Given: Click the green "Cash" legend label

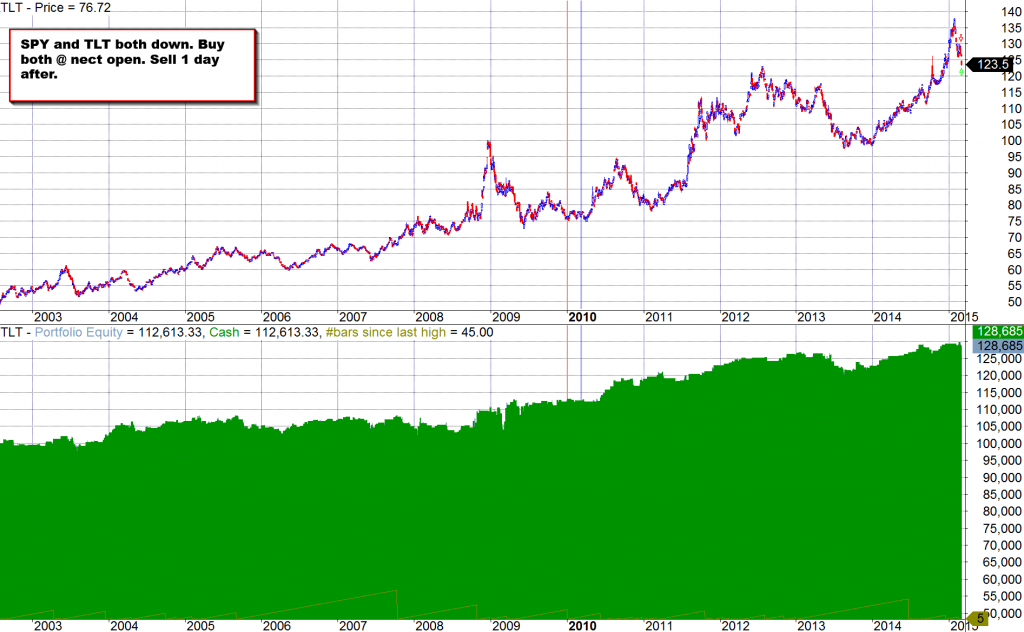Looking at the screenshot, I should tap(224, 332).
